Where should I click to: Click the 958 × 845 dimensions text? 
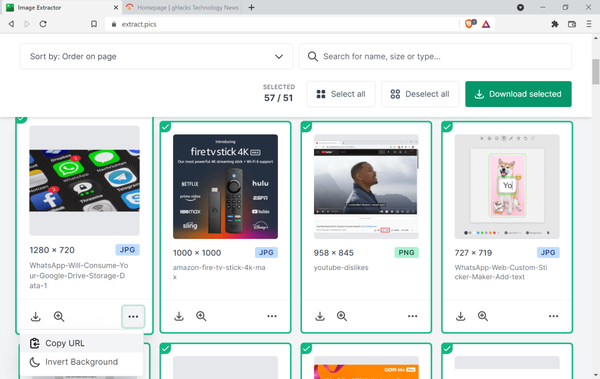(x=334, y=253)
